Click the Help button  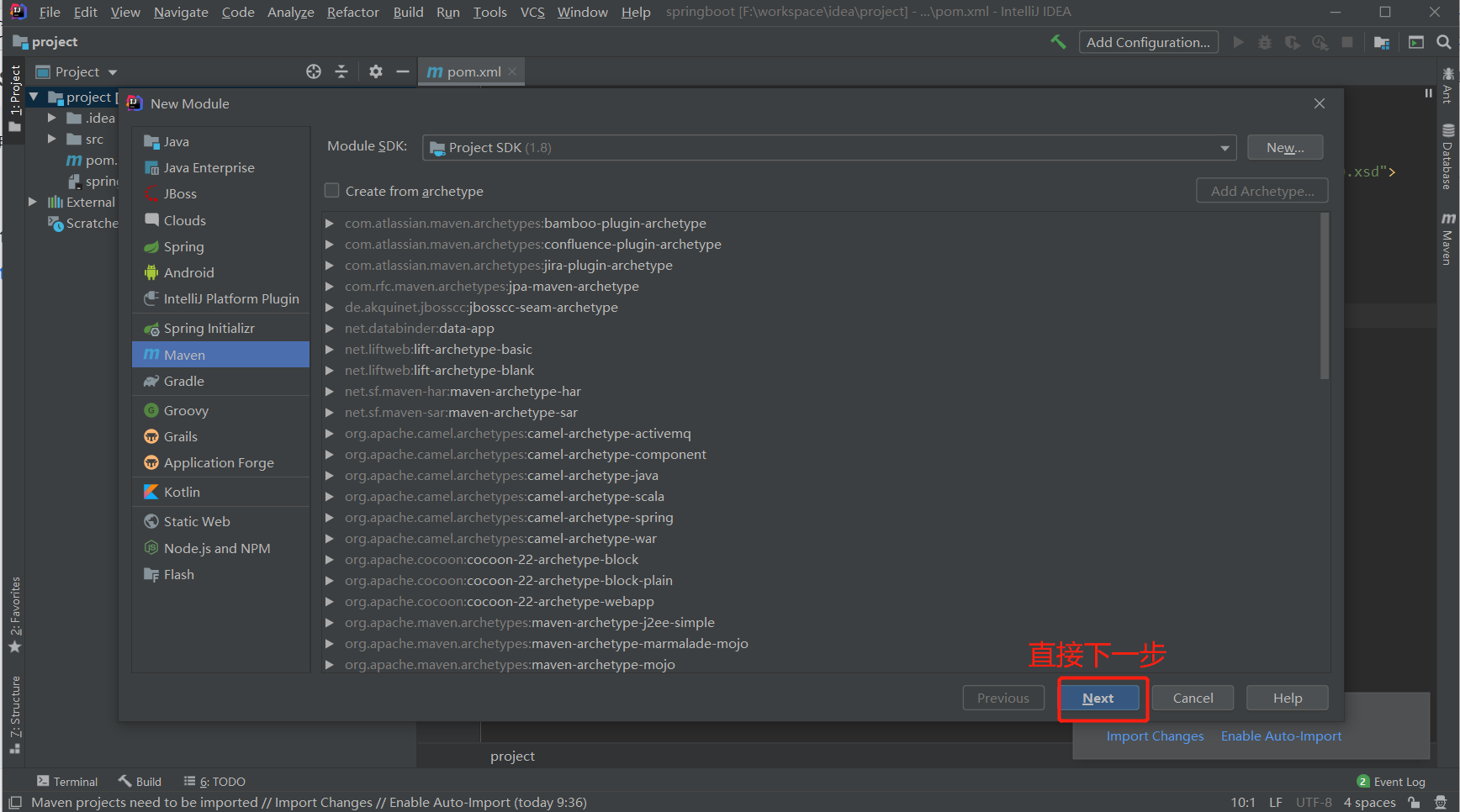[x=1287, y=698]
